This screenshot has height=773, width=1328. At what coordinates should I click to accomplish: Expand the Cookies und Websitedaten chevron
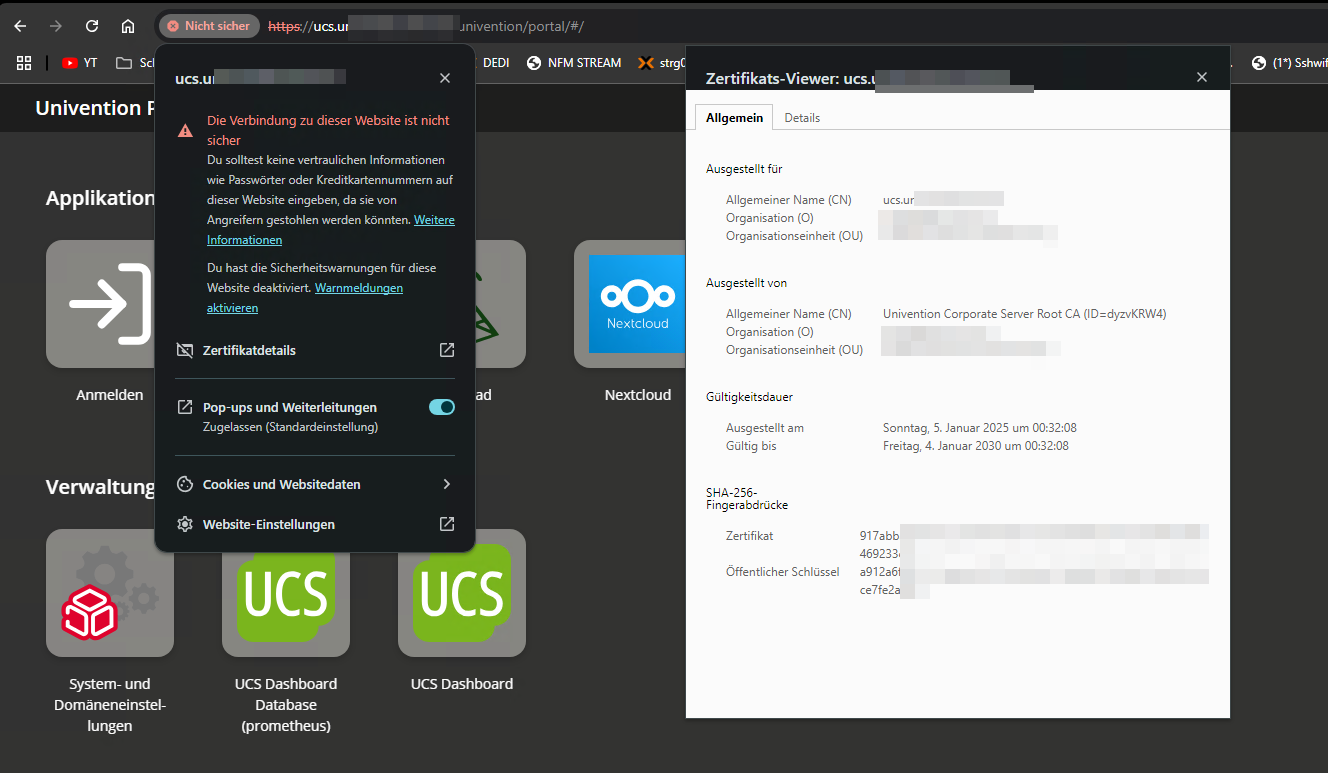coord(447,484)
